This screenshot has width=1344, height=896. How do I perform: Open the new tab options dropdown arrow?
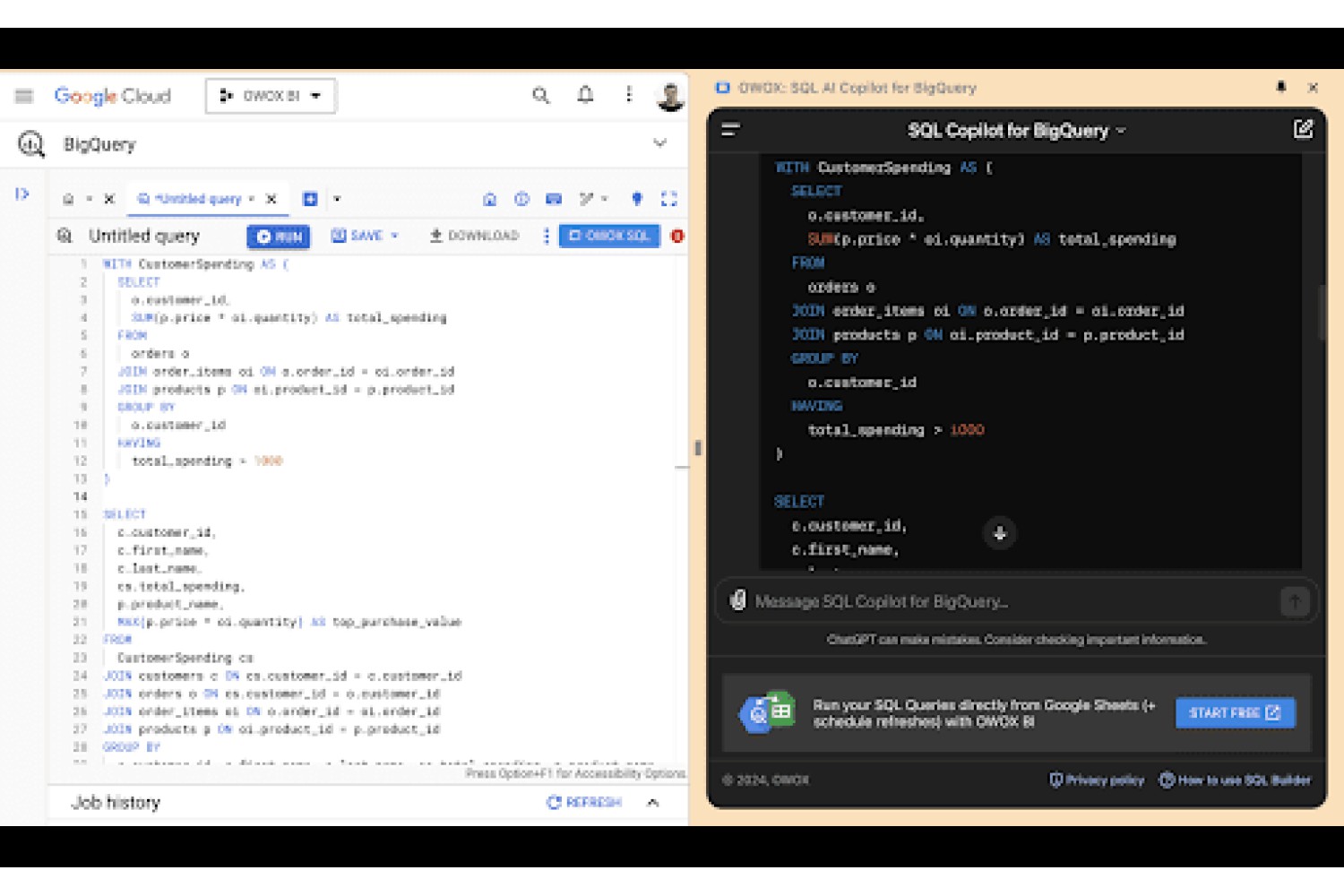click(337, 199)
